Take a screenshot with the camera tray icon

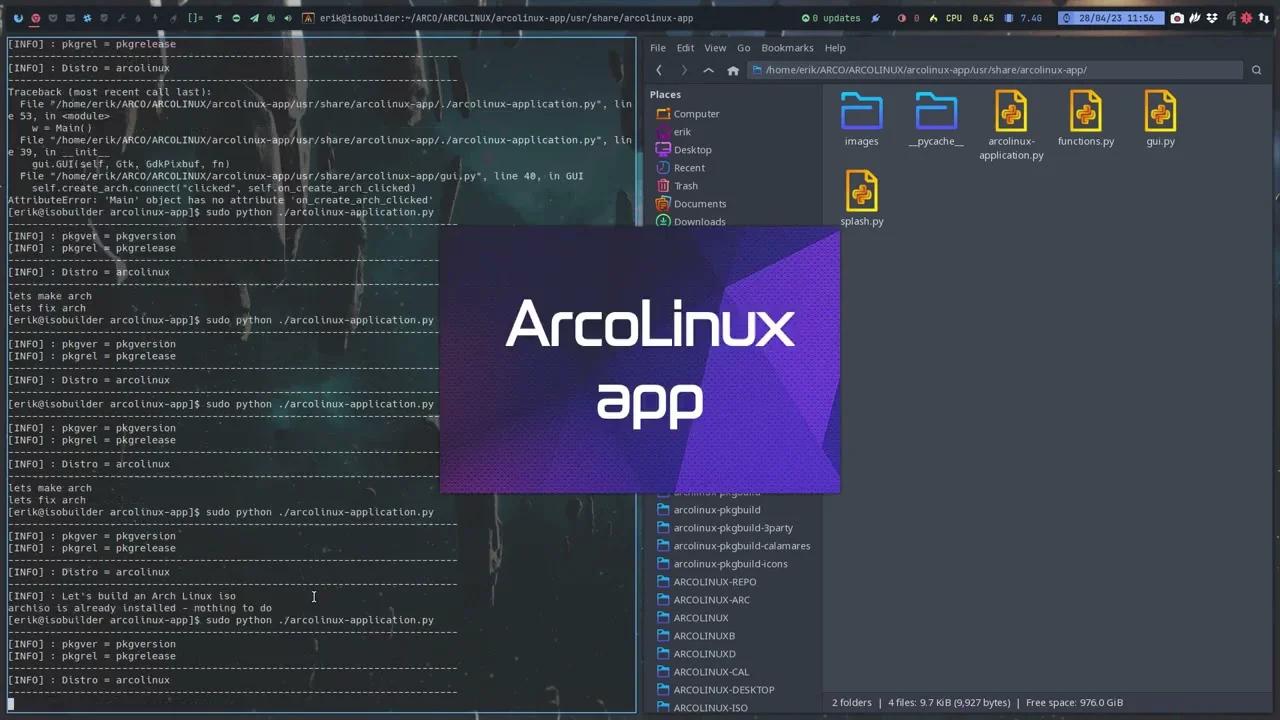(x=1178, y=17)
